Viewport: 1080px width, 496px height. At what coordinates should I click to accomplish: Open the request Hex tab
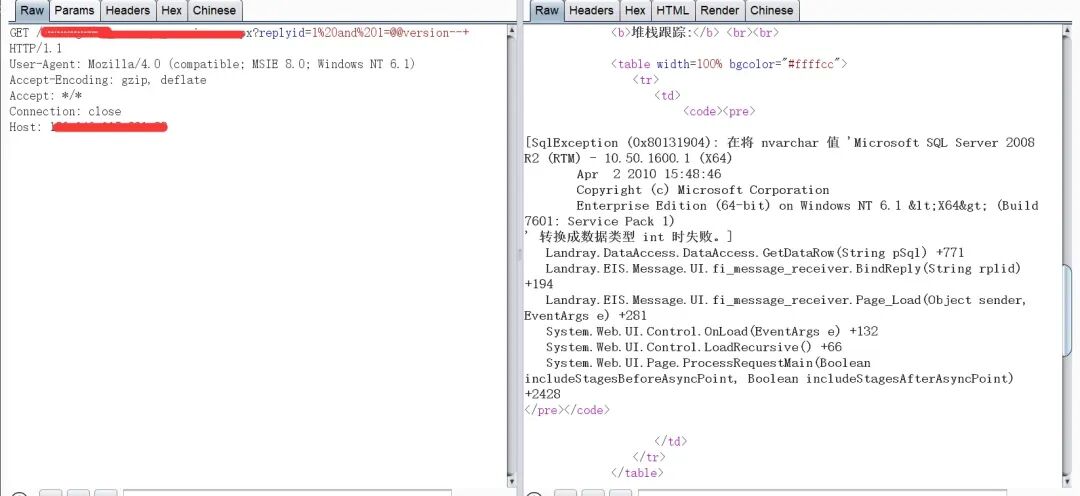[x=172, y=10]
